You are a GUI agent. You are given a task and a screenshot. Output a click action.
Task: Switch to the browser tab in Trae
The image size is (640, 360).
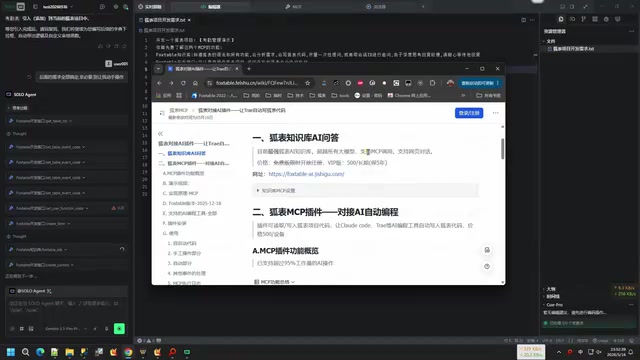tap(376, 7)
